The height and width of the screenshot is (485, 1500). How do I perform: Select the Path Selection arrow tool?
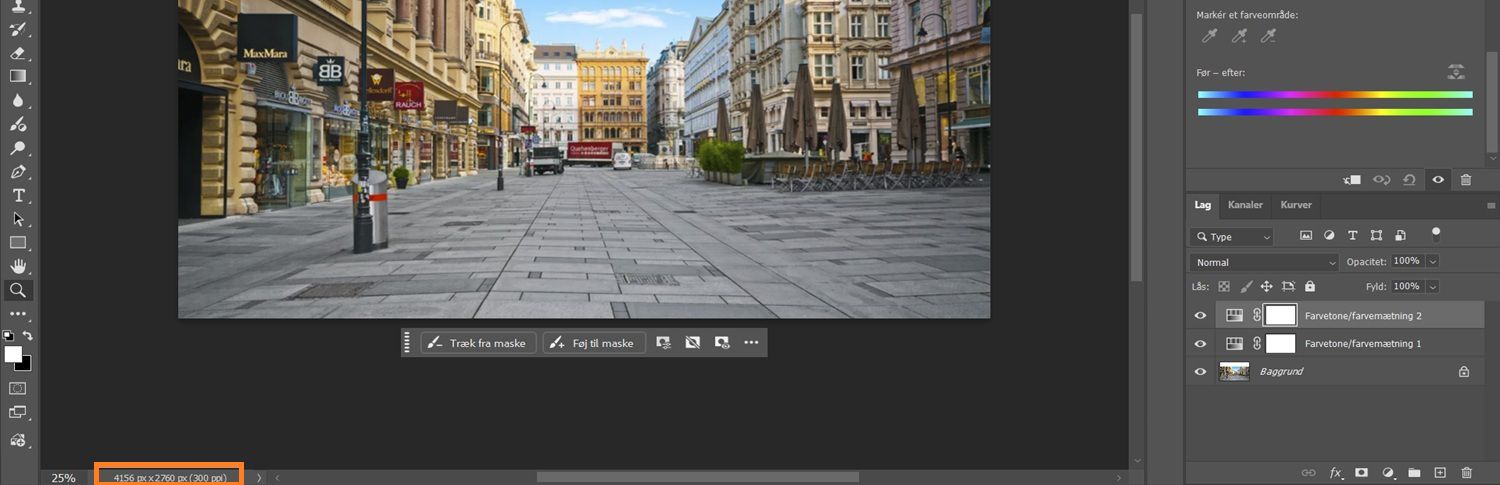(x=18, y=219)
